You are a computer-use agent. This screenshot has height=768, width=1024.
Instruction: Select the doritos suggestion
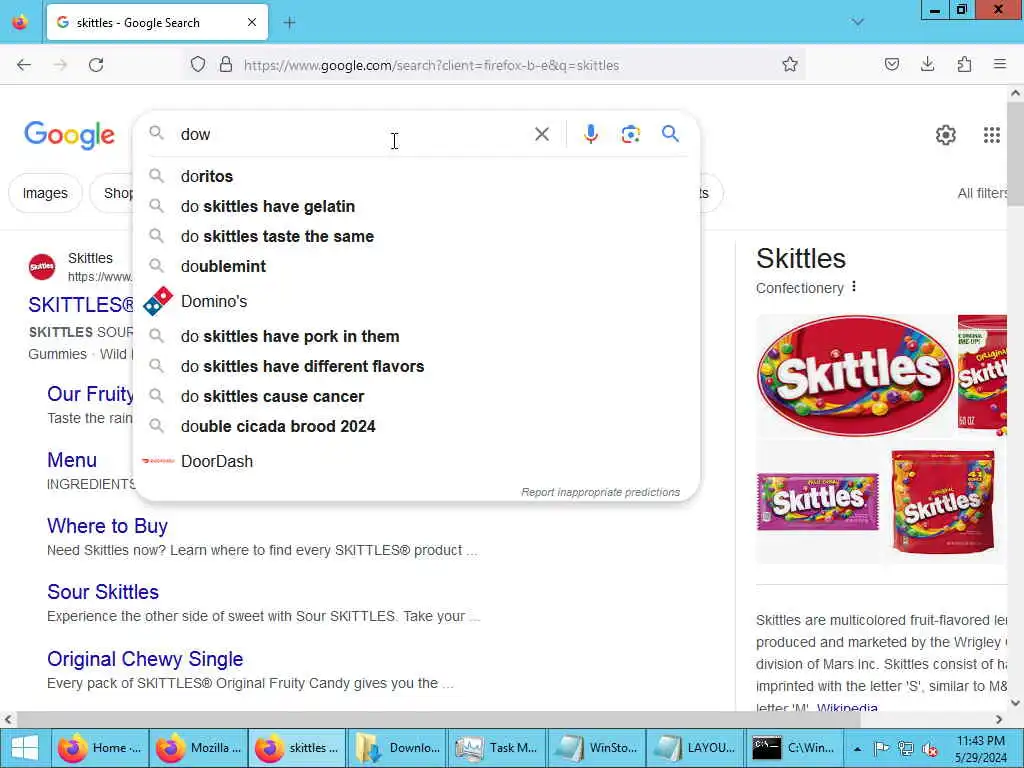point(417,176)
